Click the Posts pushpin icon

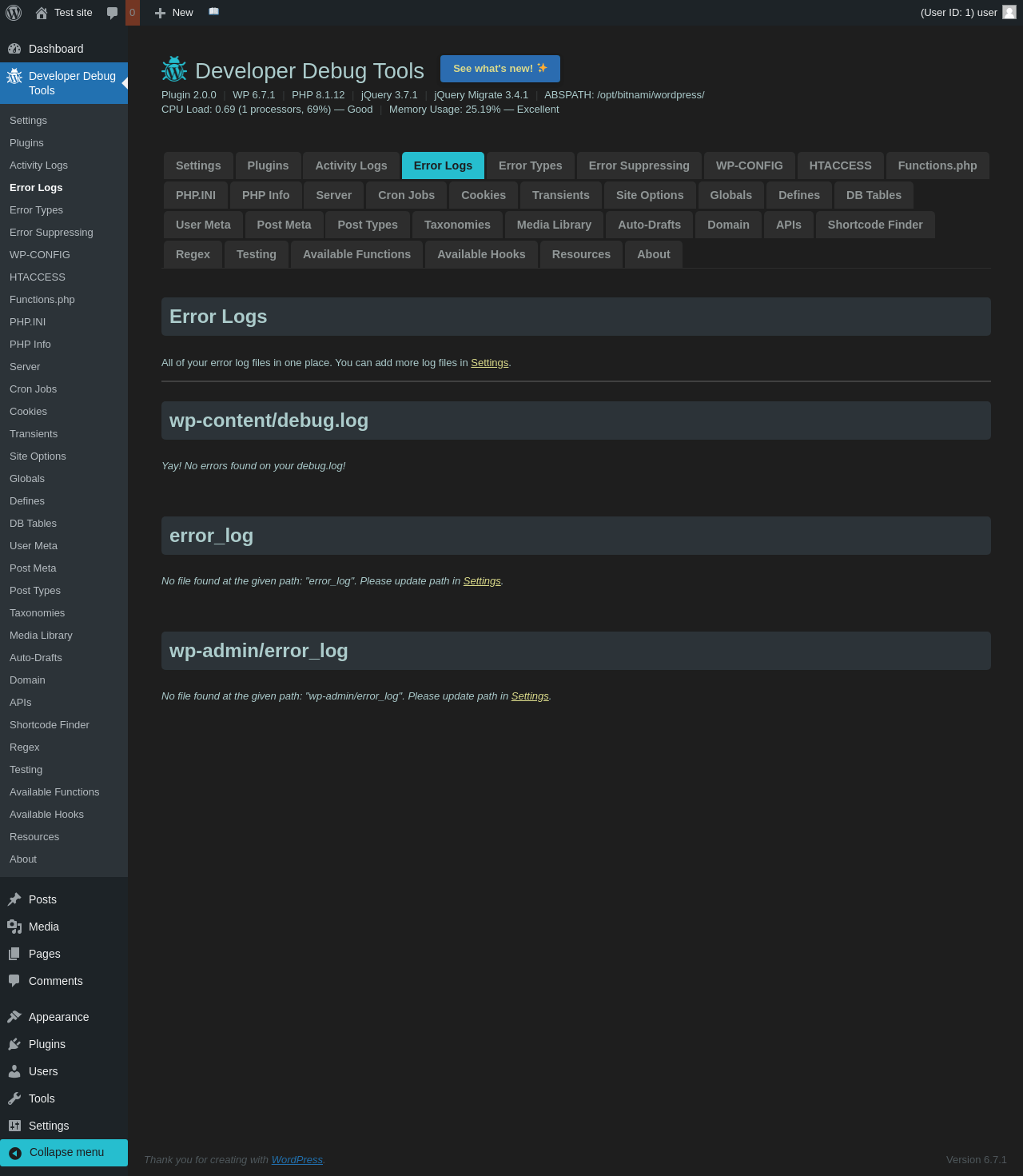click(x=14, y=899)
